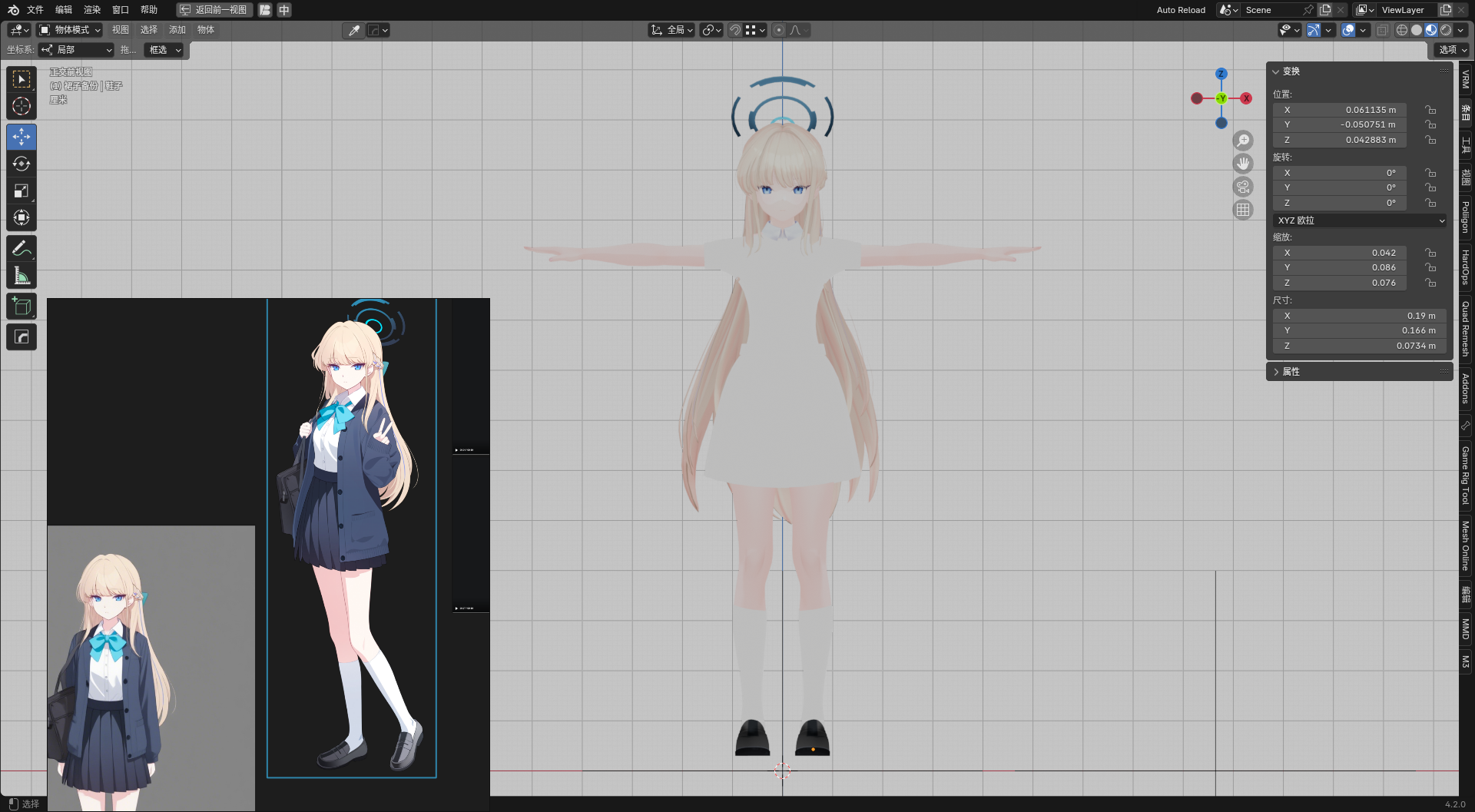Screen dimensions: 1475x812
Task: Click the location Z value field
Action: click(x=1340, y=140)
